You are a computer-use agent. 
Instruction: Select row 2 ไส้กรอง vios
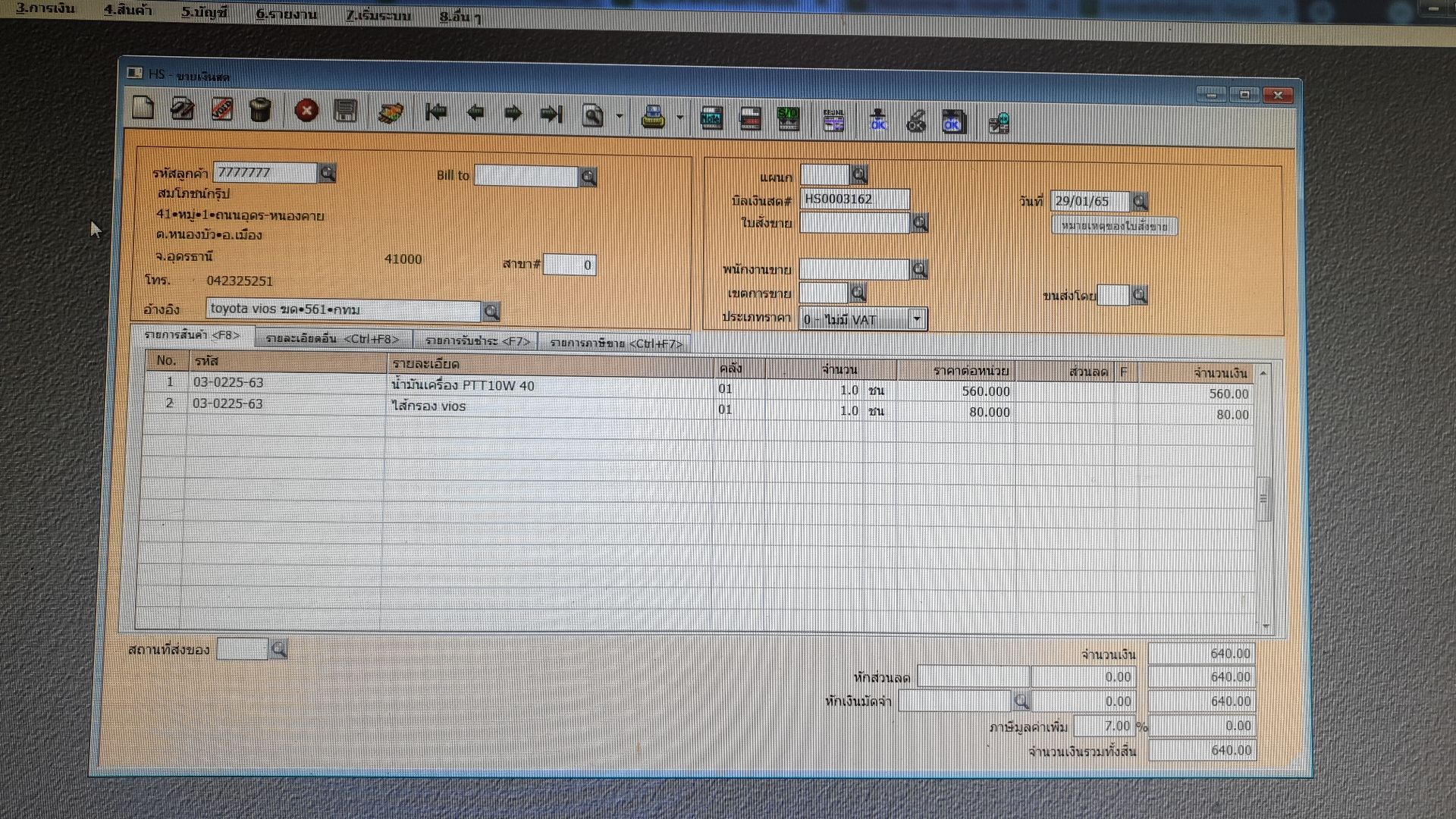click(698, 408)
